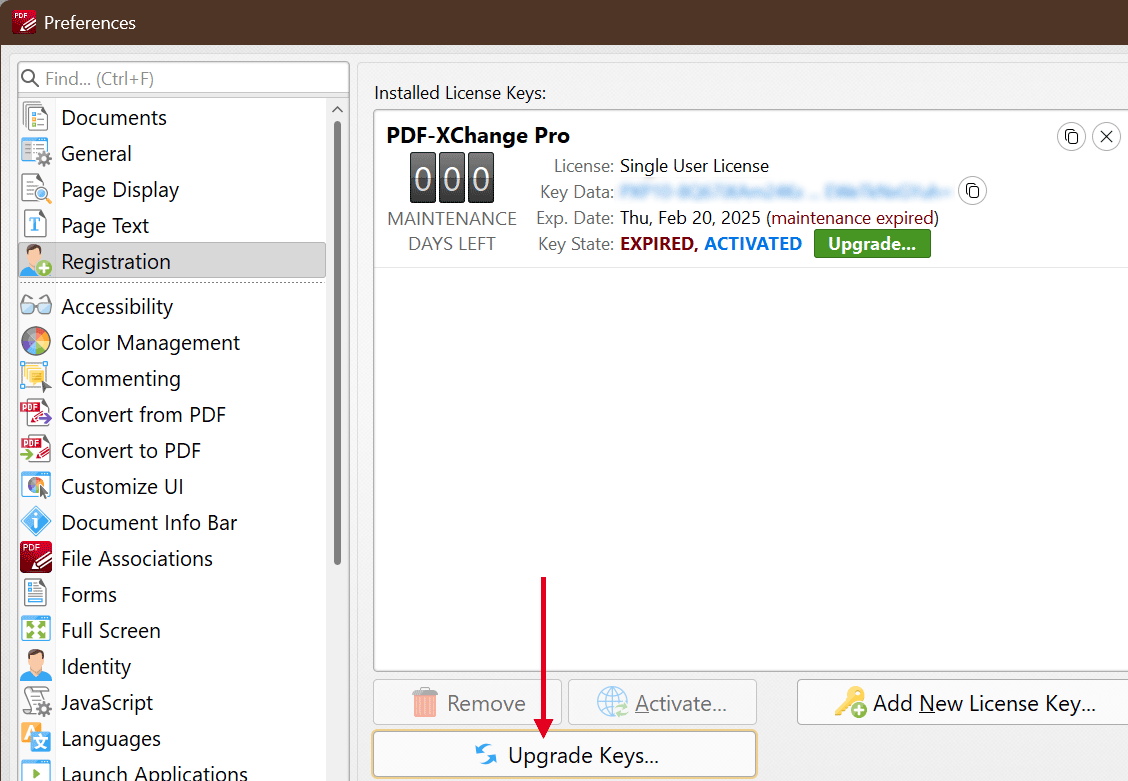Click the Upgrade Keys... button

(565, 754)
